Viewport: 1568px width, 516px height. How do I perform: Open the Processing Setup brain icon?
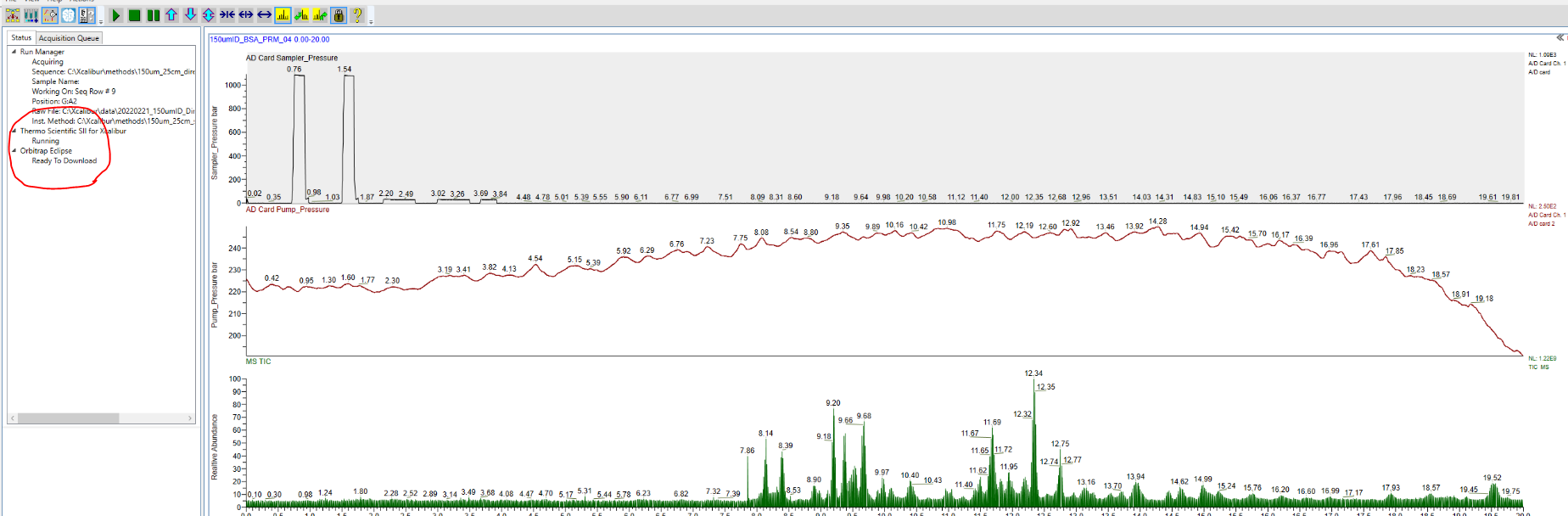pos(69,15)
